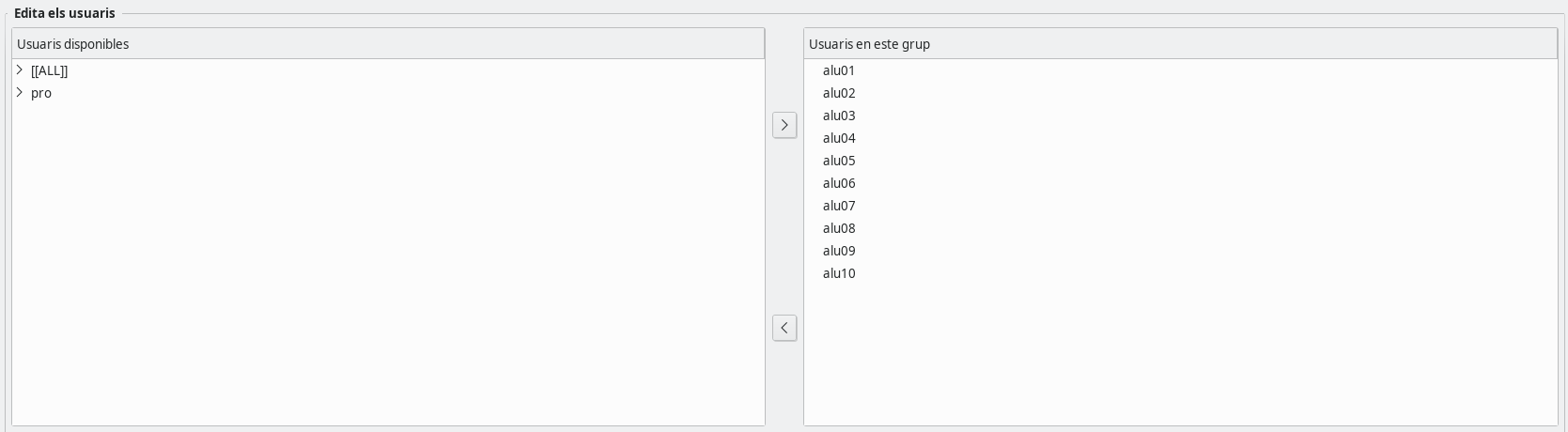The height and width of the screenshot is (432, 1568).
Task: Choose alu03 from group users list
Action: 839,116
